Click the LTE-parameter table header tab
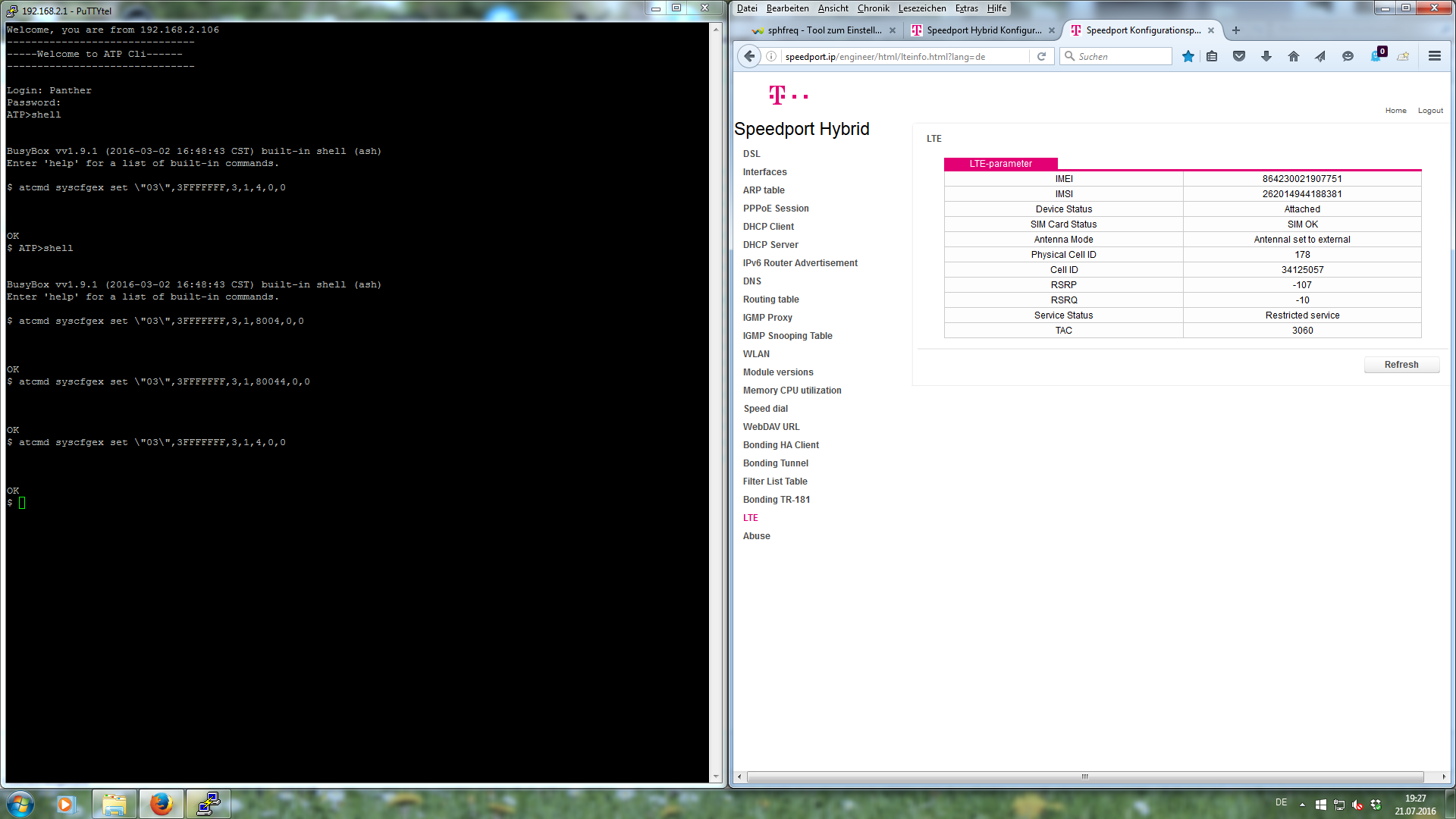Screen dimensions: 1456x819 pos(1000,164)
